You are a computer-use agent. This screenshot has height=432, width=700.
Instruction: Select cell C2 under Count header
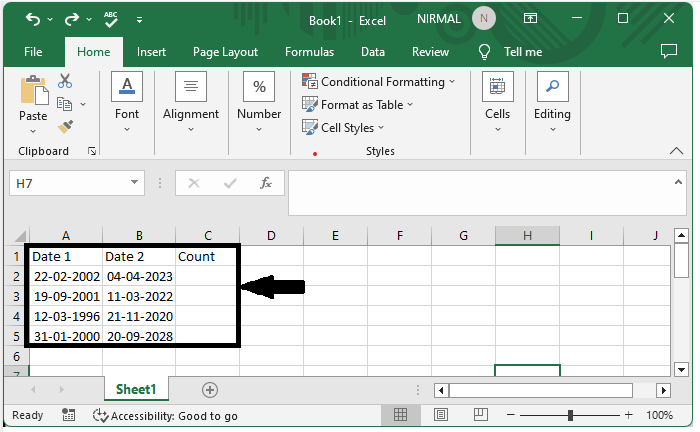click(x=207, y=277)
